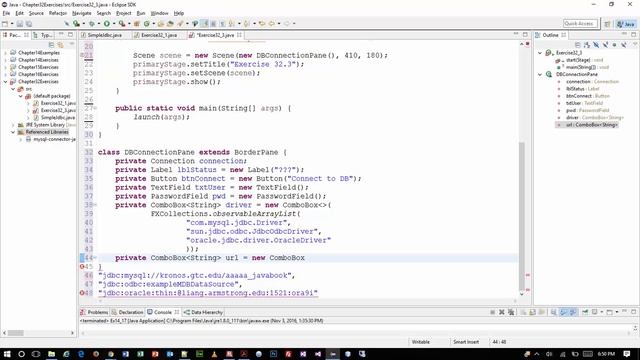Viewport: 640px width, 360px height.
Task: Click the green Run toolbar button
Action: point(107,24)
